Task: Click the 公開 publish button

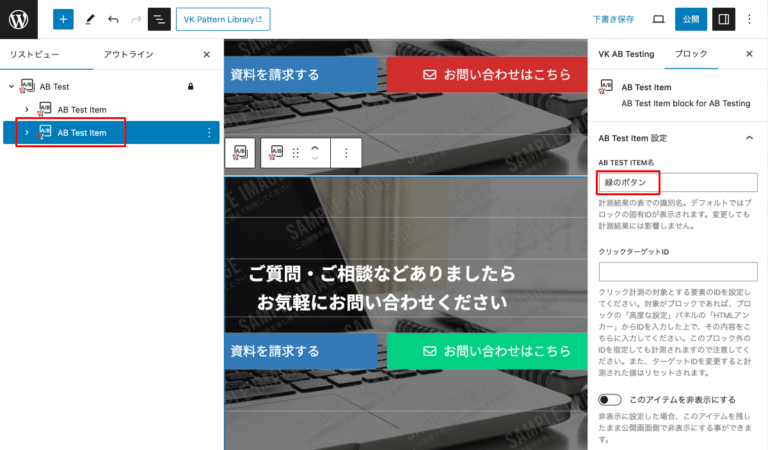Action: 691,19
